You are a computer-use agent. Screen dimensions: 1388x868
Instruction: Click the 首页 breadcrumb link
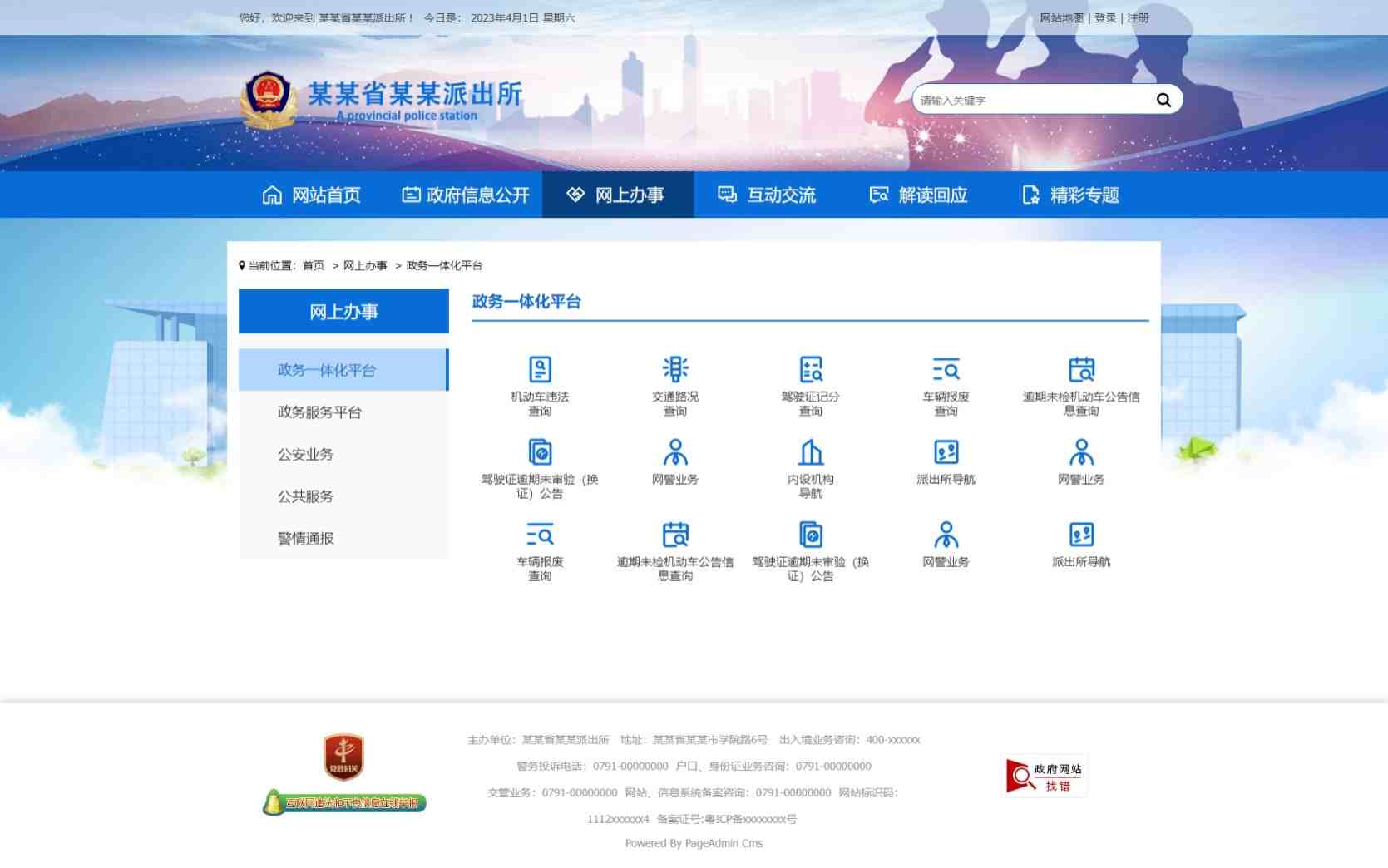point(314,266)
